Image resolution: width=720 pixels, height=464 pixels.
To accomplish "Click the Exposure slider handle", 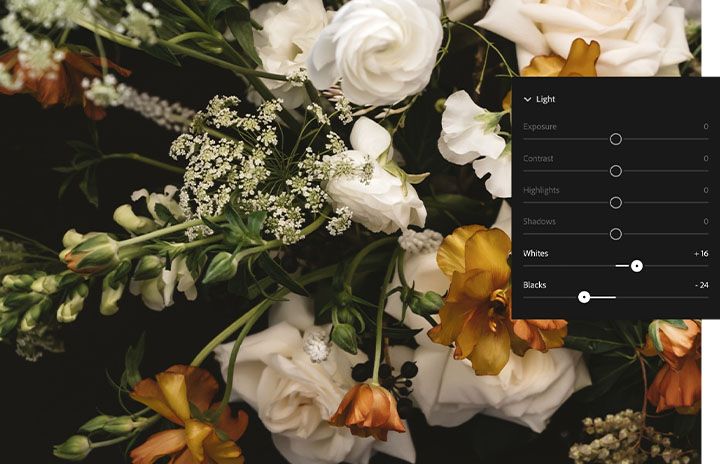I will [616, 139].
